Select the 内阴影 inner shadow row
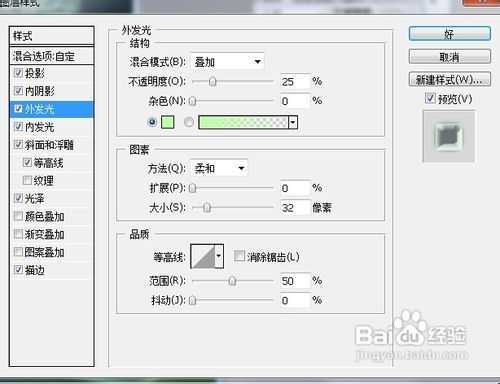Screen dimensions: 500x384 point(52,91)
